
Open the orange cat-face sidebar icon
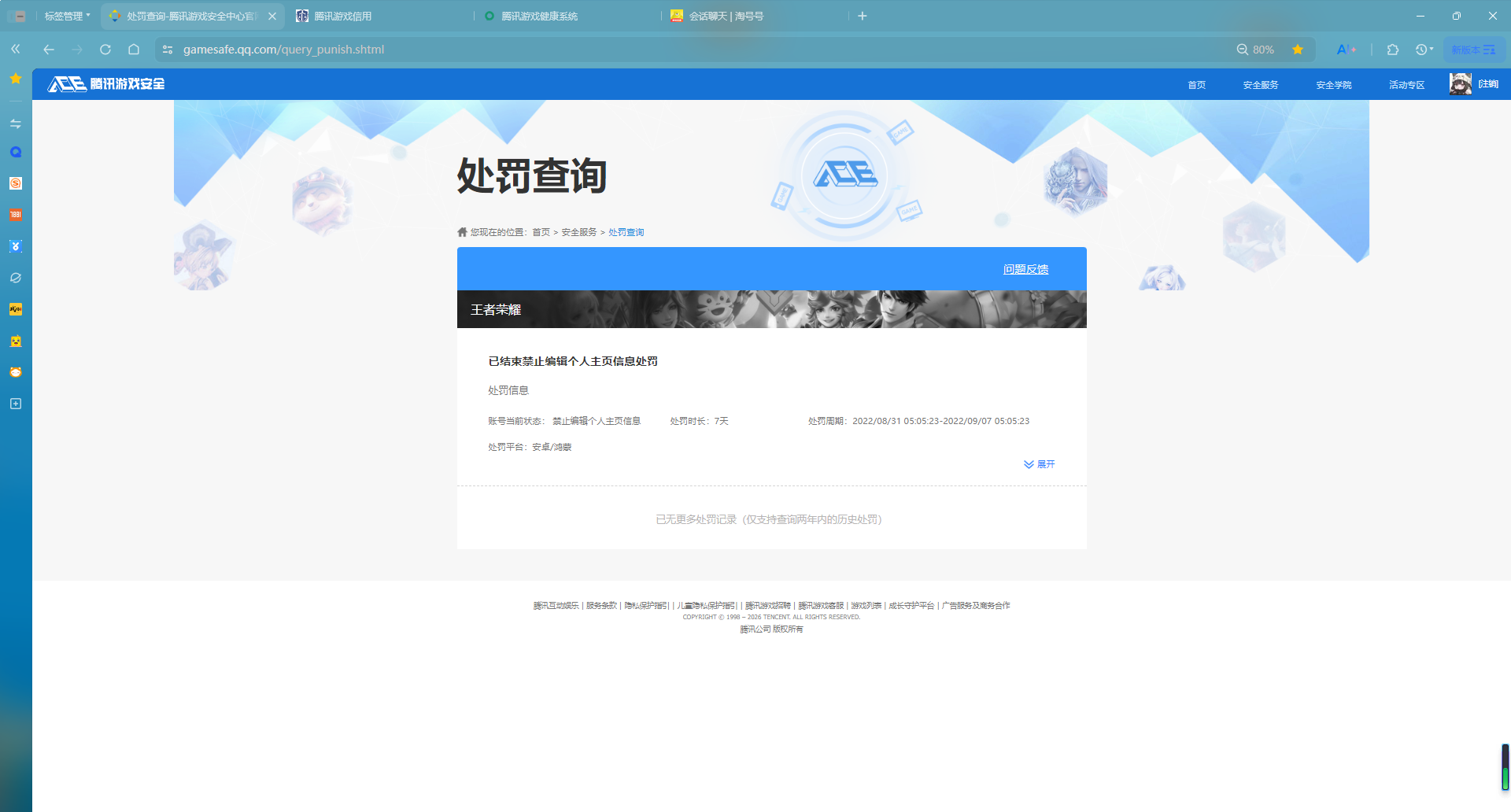(x=16, y=372)
